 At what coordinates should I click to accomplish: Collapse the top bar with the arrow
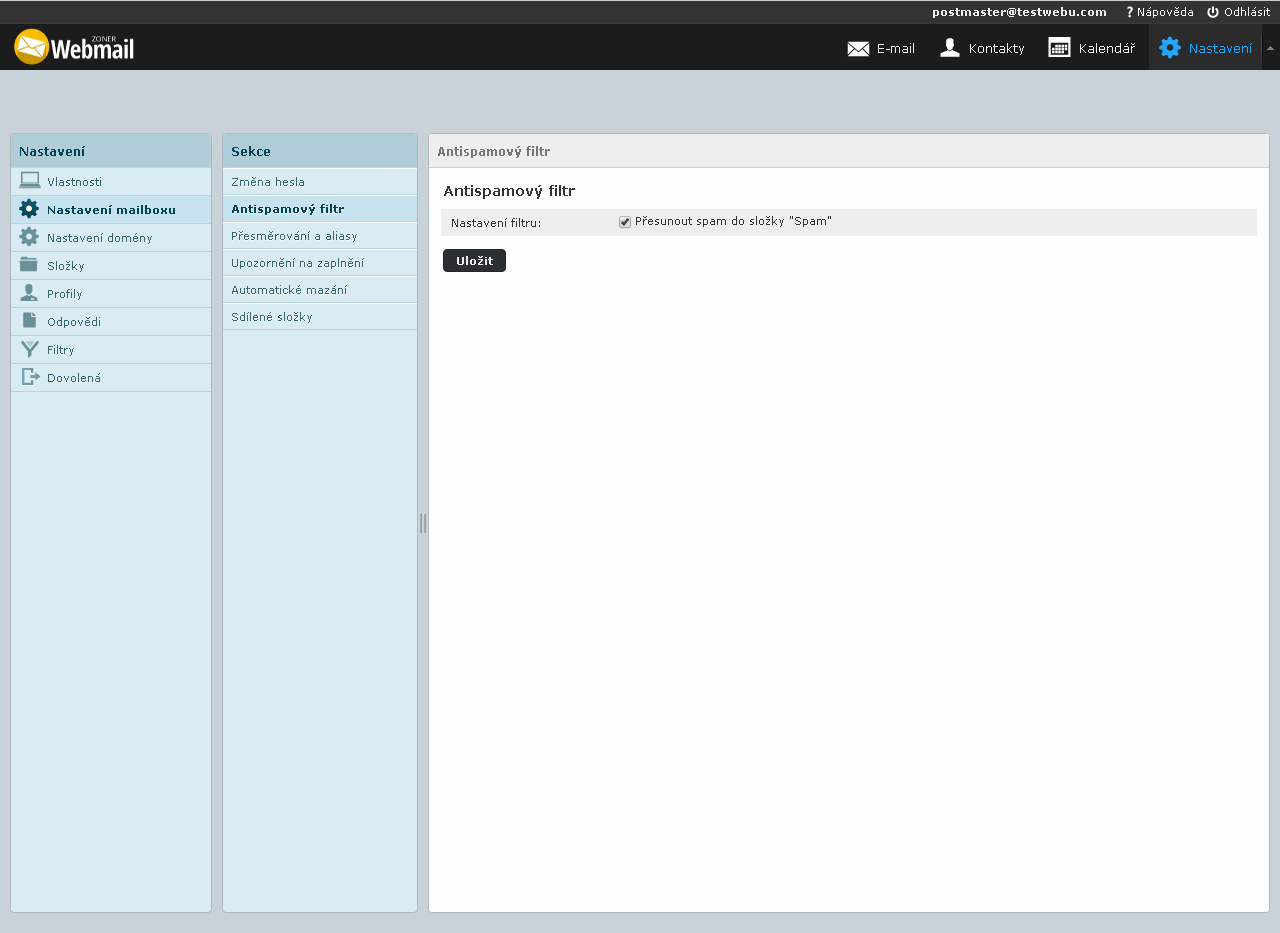tap(1270, 48)
